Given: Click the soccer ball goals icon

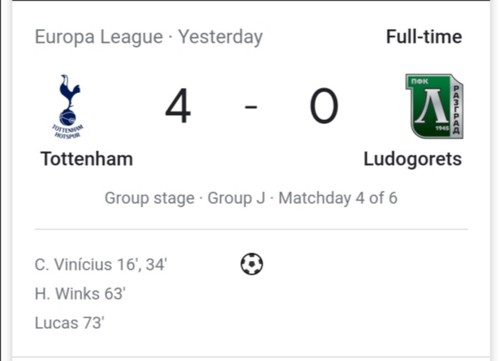Looking at the screenshot, I should click(x=252, y=264).
